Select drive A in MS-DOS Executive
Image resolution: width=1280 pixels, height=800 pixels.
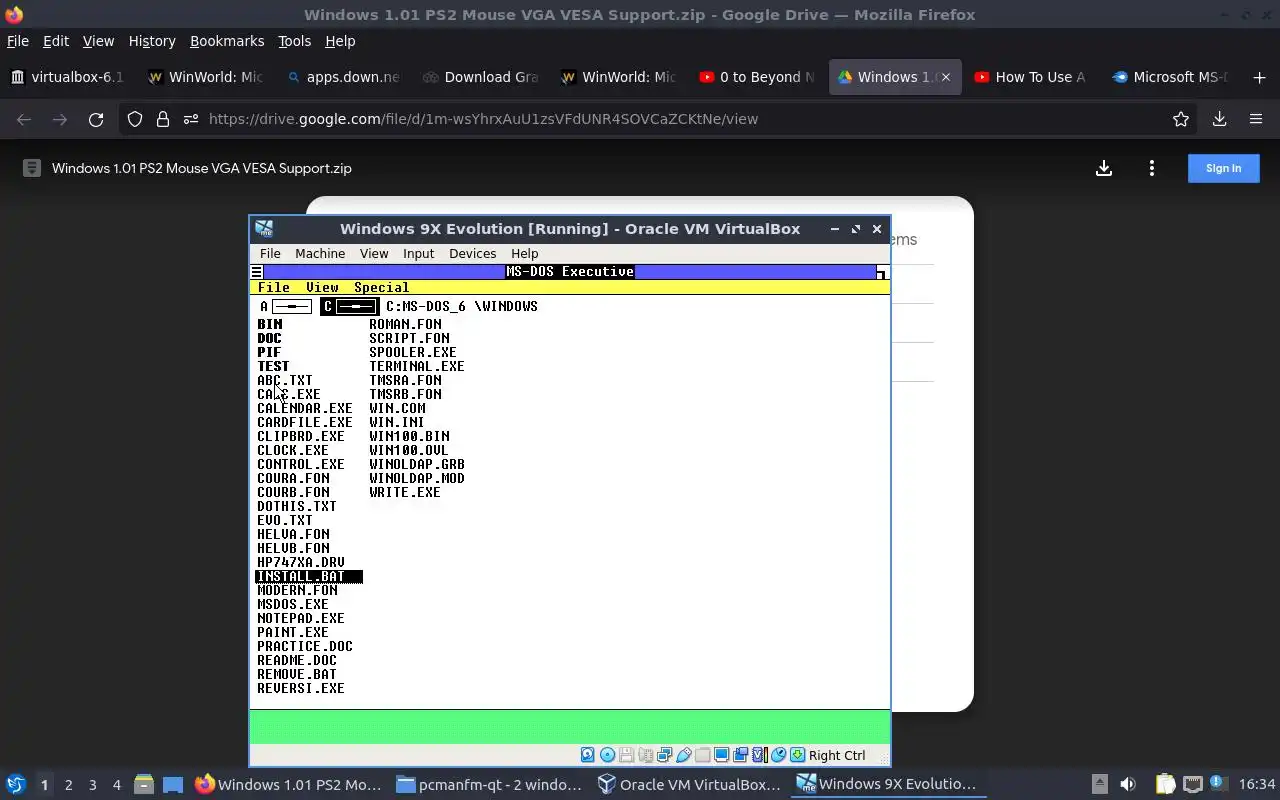(286, 306)
